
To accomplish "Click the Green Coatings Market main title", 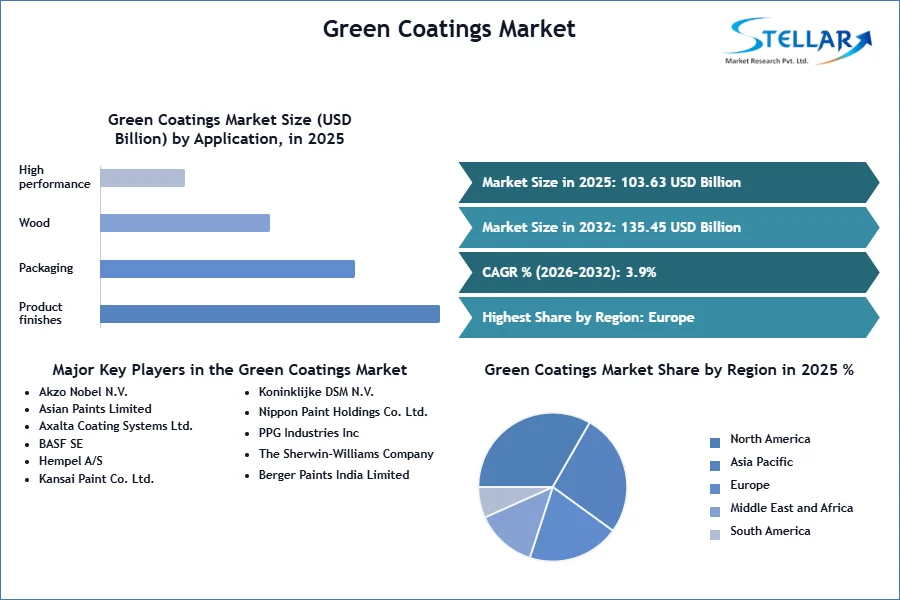I will [x=449, y=29].
